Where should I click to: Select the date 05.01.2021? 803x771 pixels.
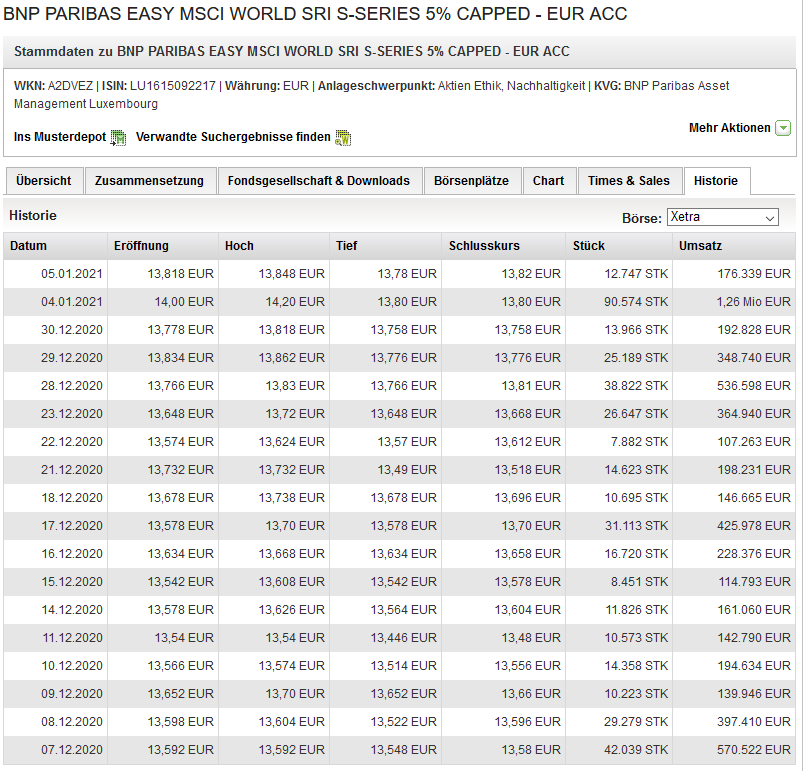(72, 274)
